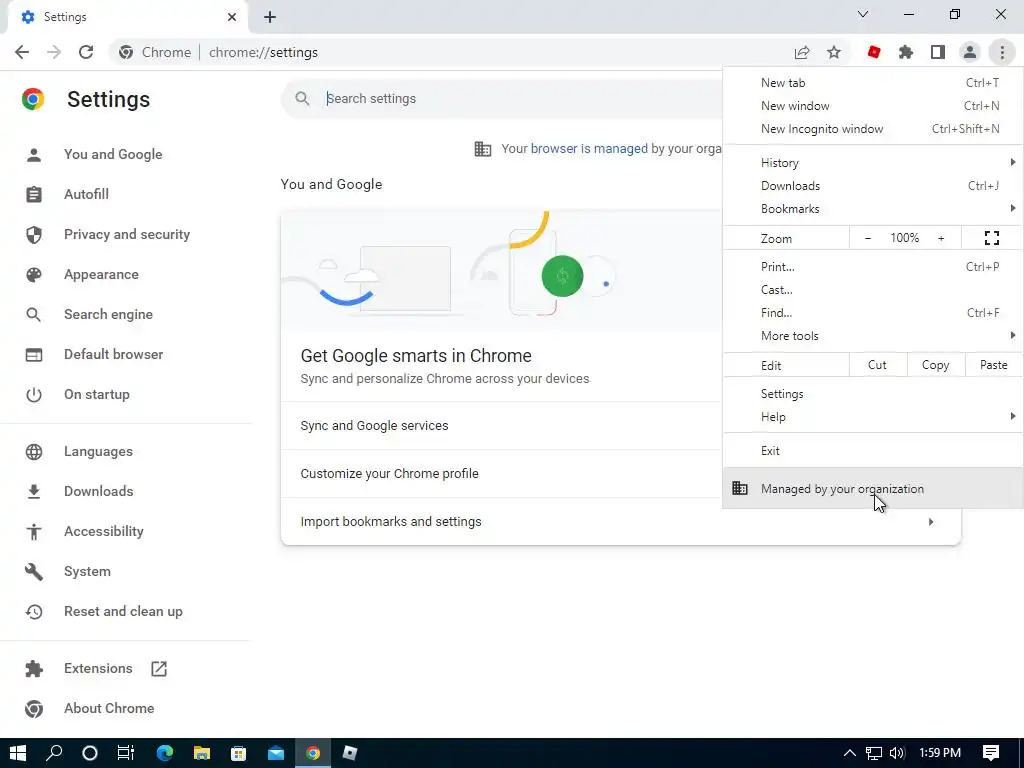
Task: Open the Windows Start button
Action: [x=18, y=753]
